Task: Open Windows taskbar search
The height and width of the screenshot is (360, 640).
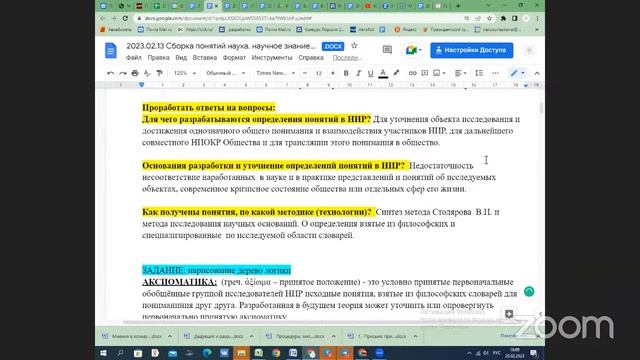Action: click(120, 353)
